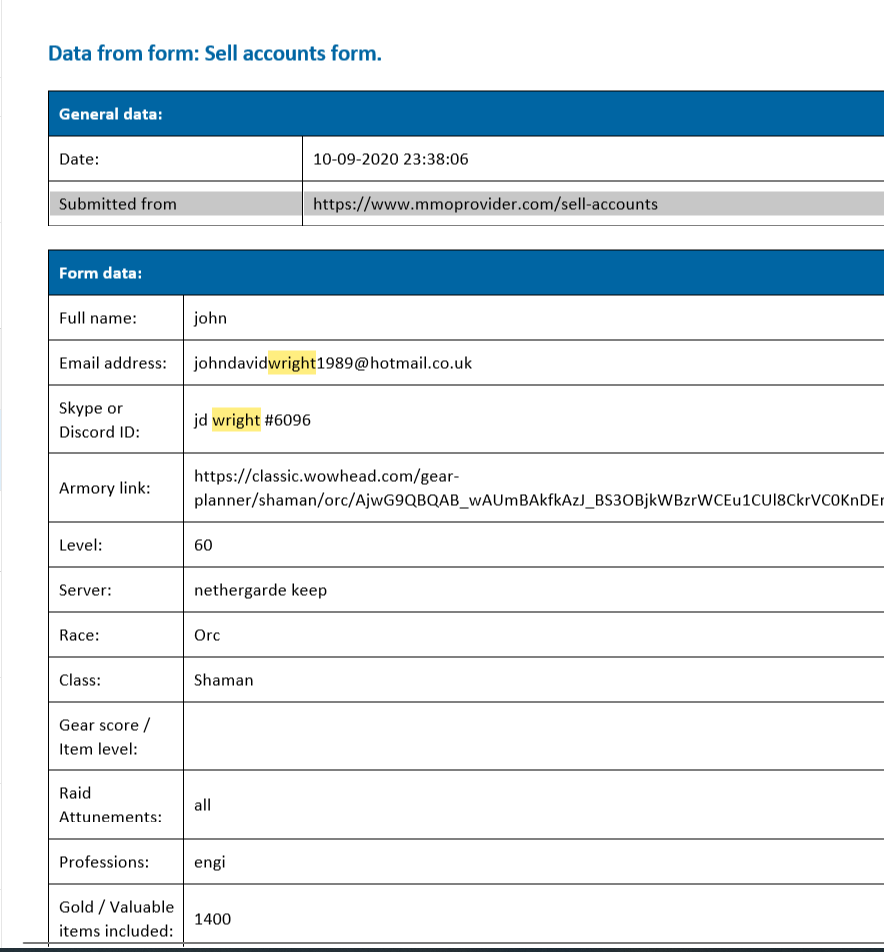Click the 'Submitted from' label

tap(118, 204)
